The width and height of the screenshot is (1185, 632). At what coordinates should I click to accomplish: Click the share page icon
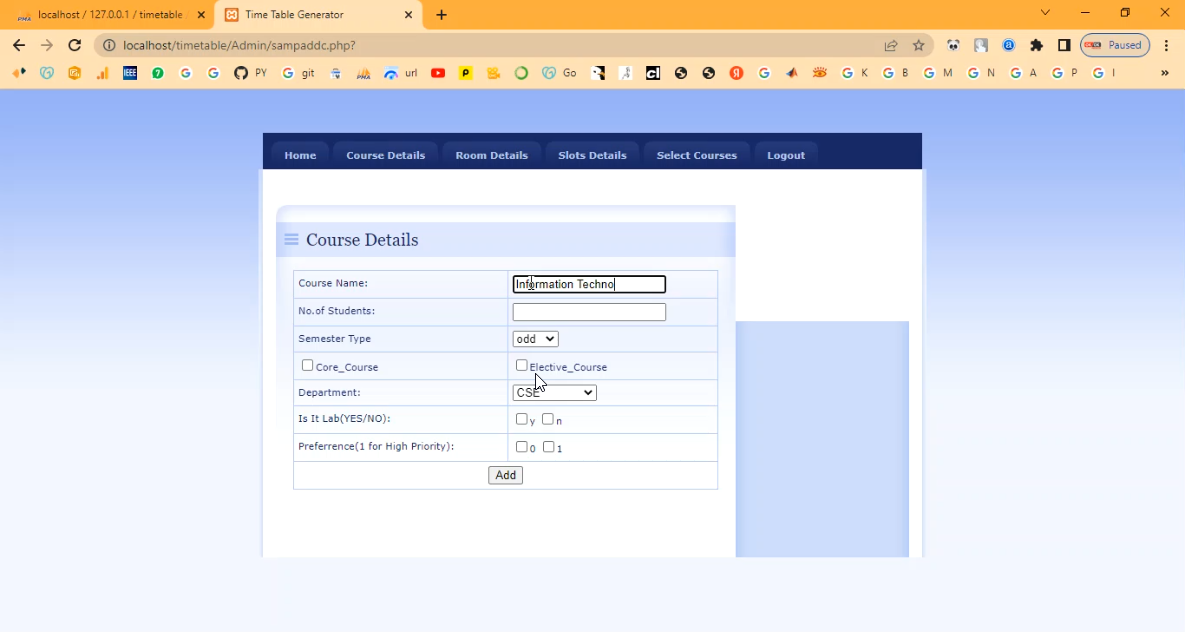point(890,45)
